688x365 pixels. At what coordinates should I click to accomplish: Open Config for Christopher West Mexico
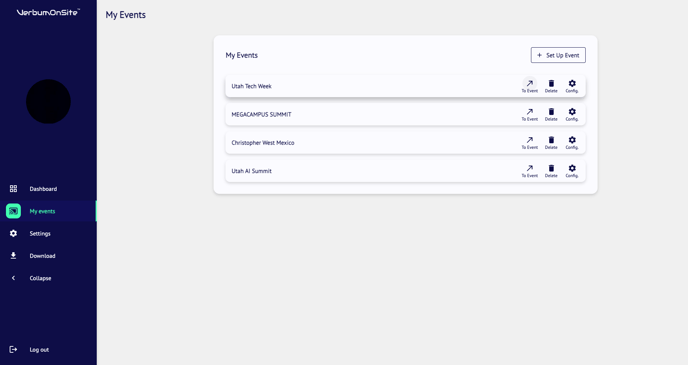coord(572,143)
